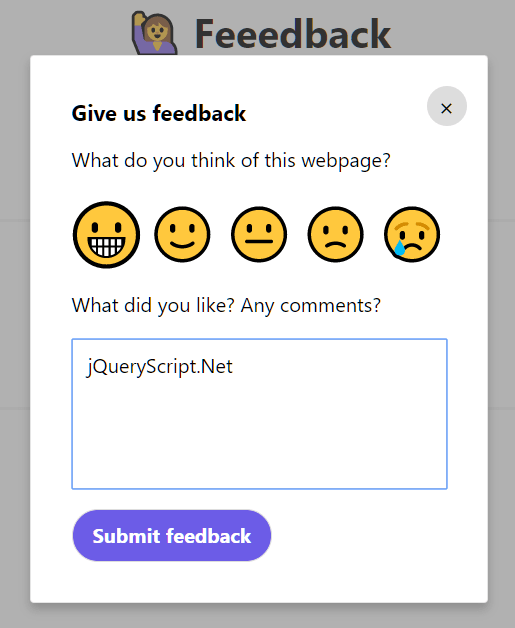
Task: Choose the crying face with tear emoji
Action: click(412, 234)
